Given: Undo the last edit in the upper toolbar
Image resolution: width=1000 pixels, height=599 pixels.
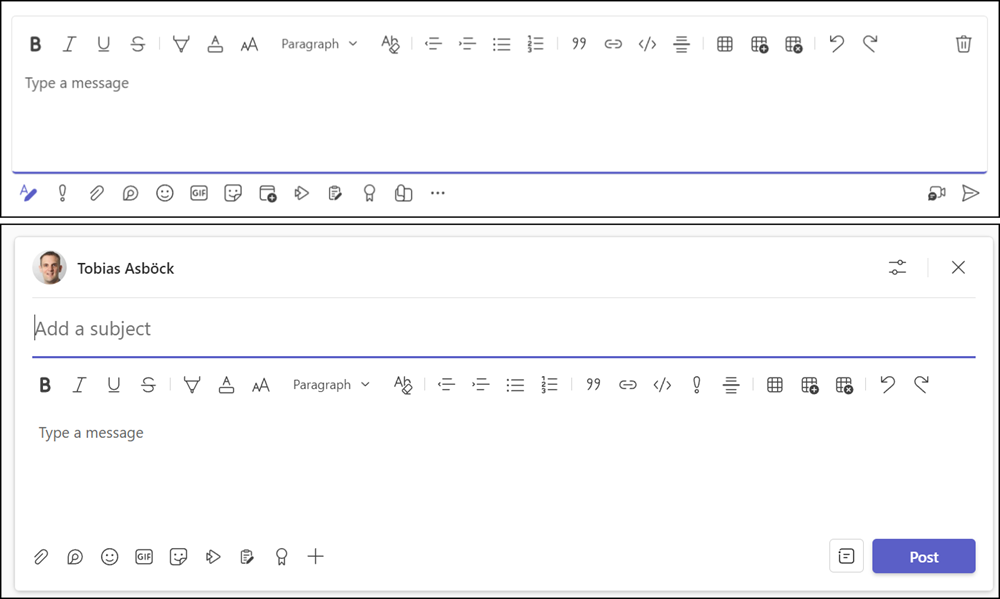Looking at the screenshot, I should pos(837,44).
